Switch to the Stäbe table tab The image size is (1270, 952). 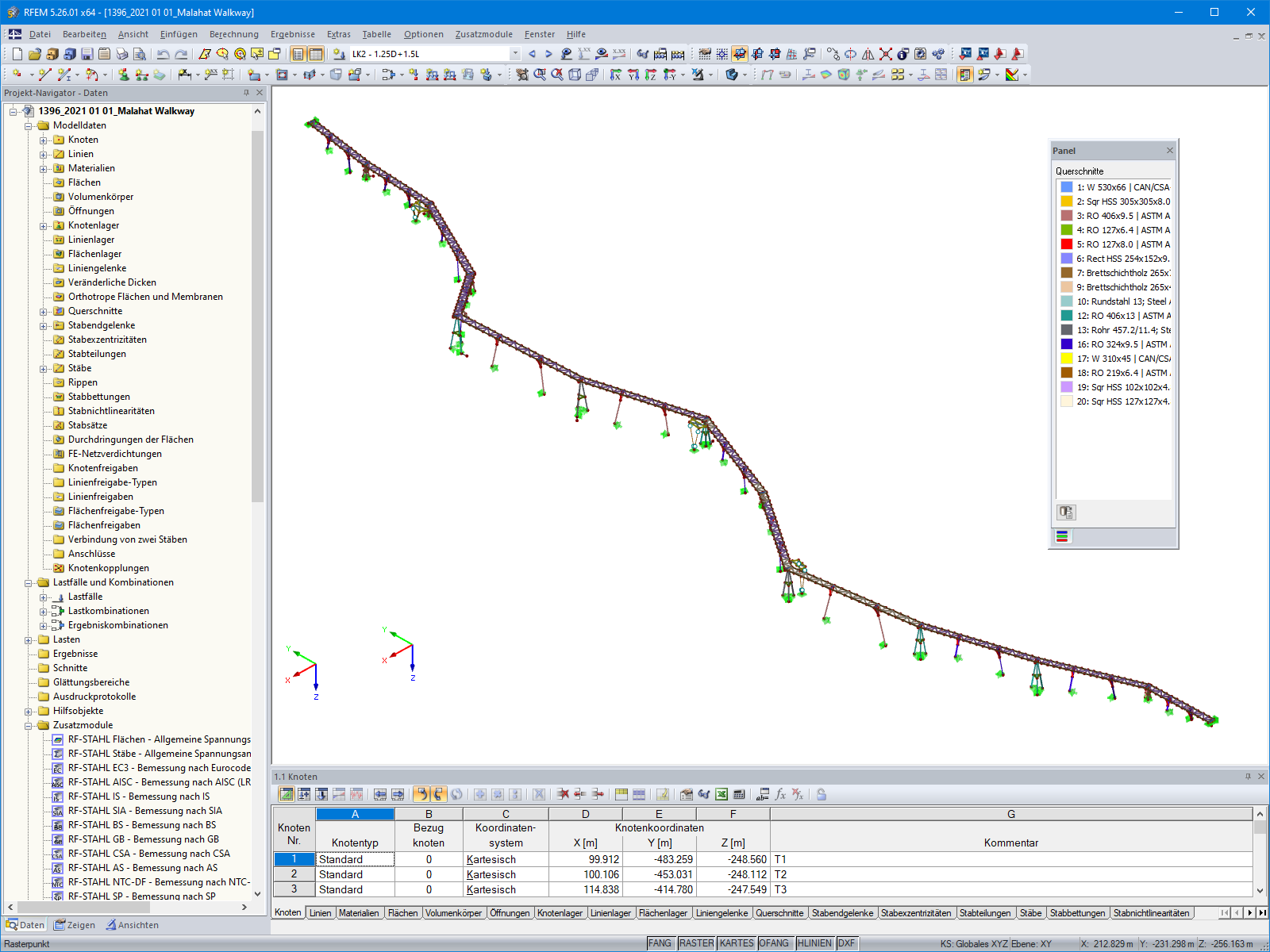click(1029, 913)
